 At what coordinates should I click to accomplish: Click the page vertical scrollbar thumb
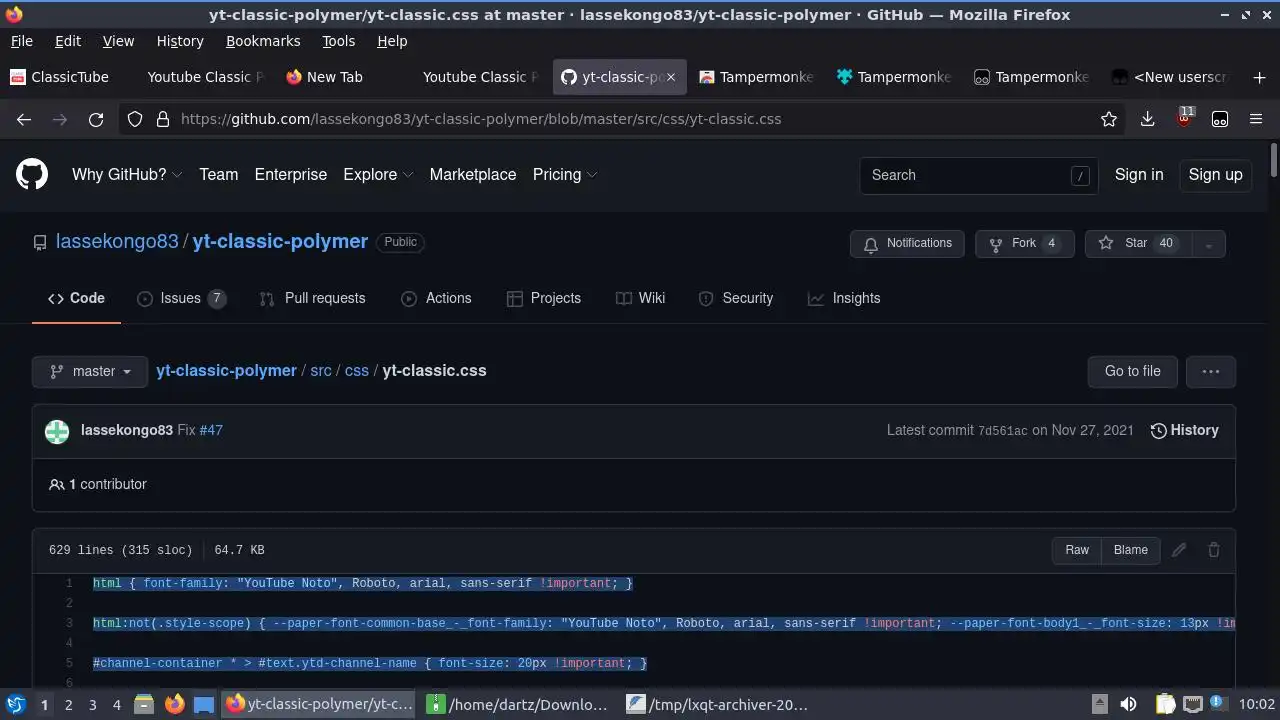coord(1273,160)
